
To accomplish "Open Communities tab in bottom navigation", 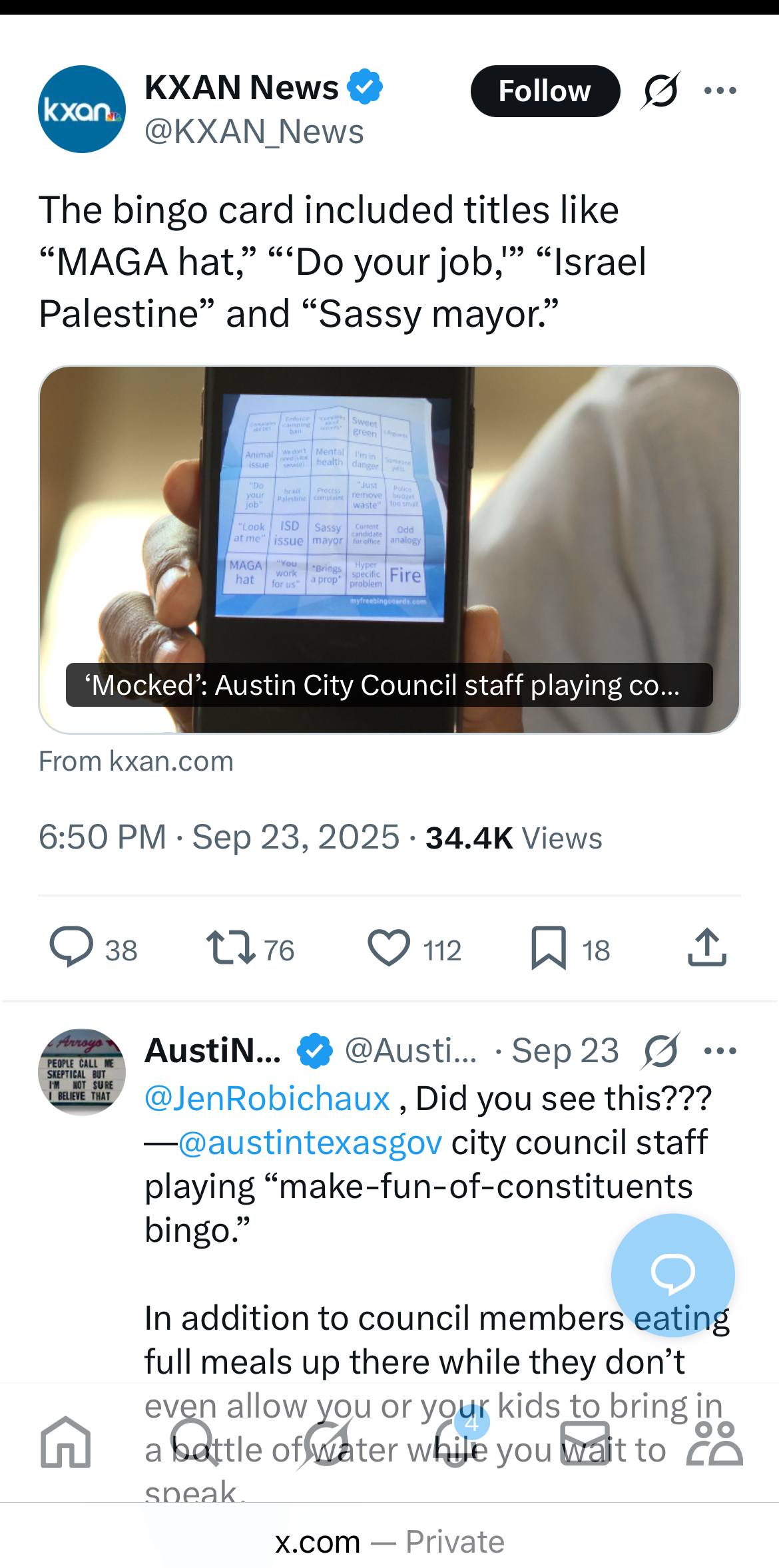I will tap(715, 1443).
